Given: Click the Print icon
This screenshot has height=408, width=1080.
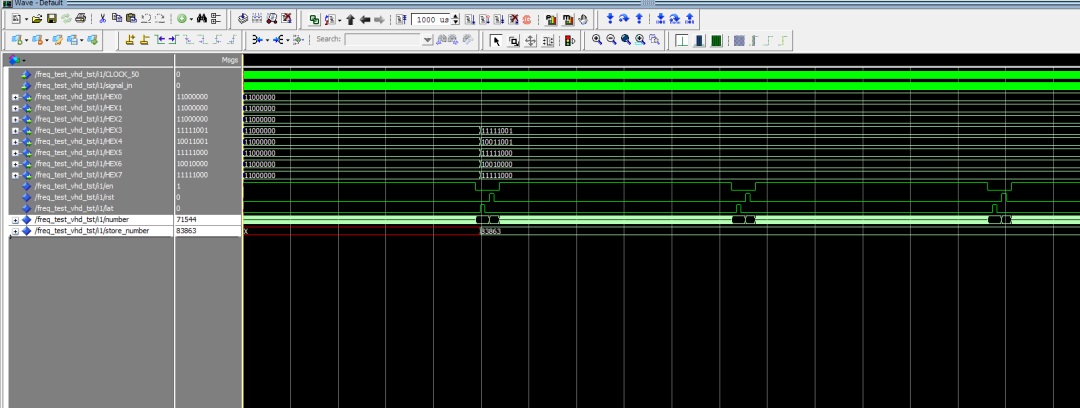Looking at the screenshot, I should 80,19.
